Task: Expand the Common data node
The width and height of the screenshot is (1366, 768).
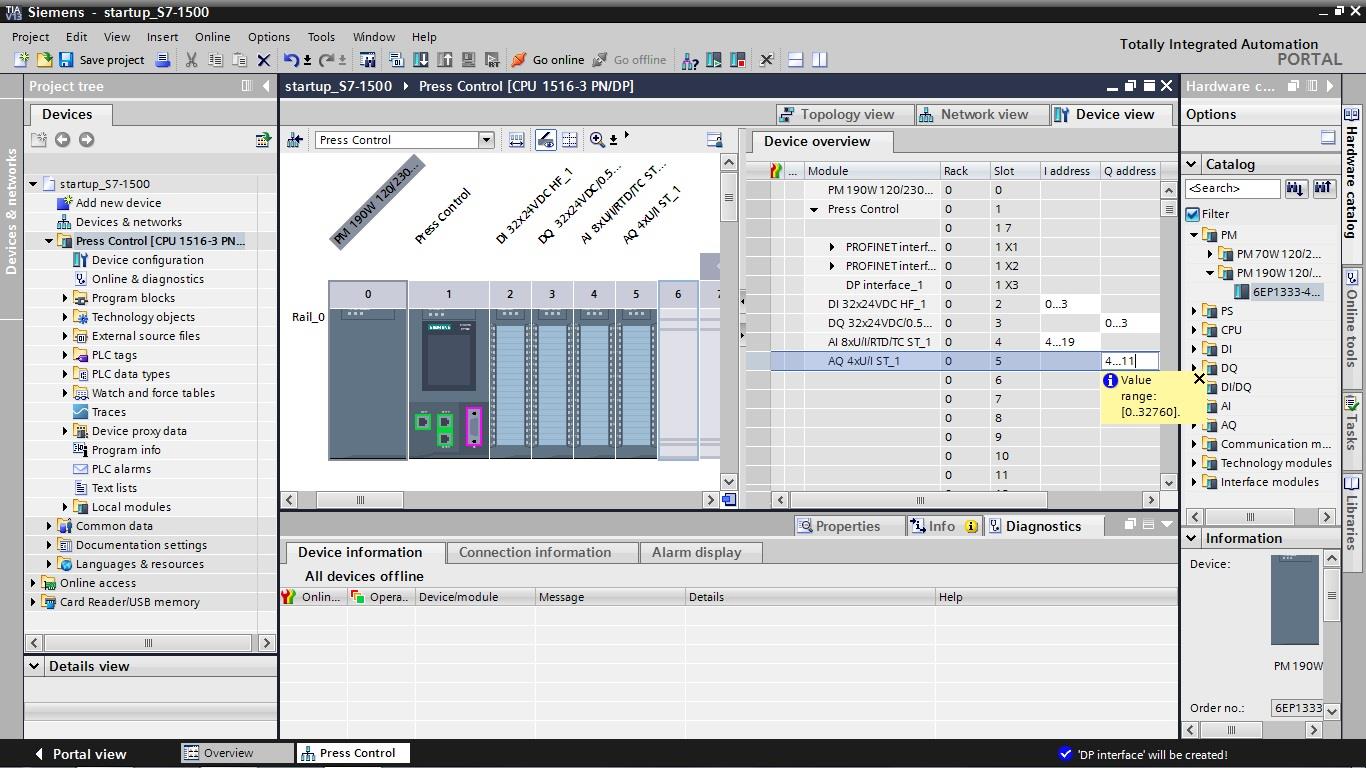Action: (x=49, y=526)
